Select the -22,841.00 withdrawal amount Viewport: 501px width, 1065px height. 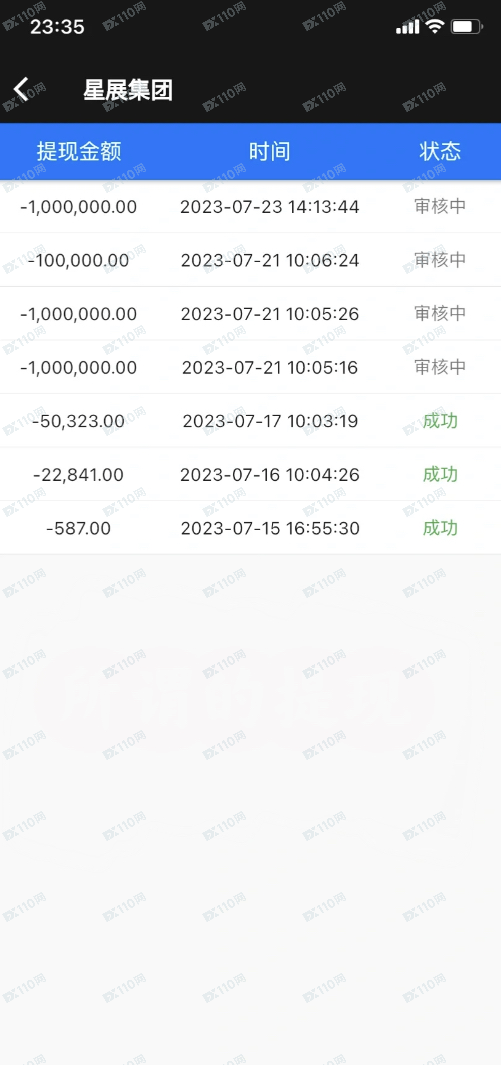79,475
